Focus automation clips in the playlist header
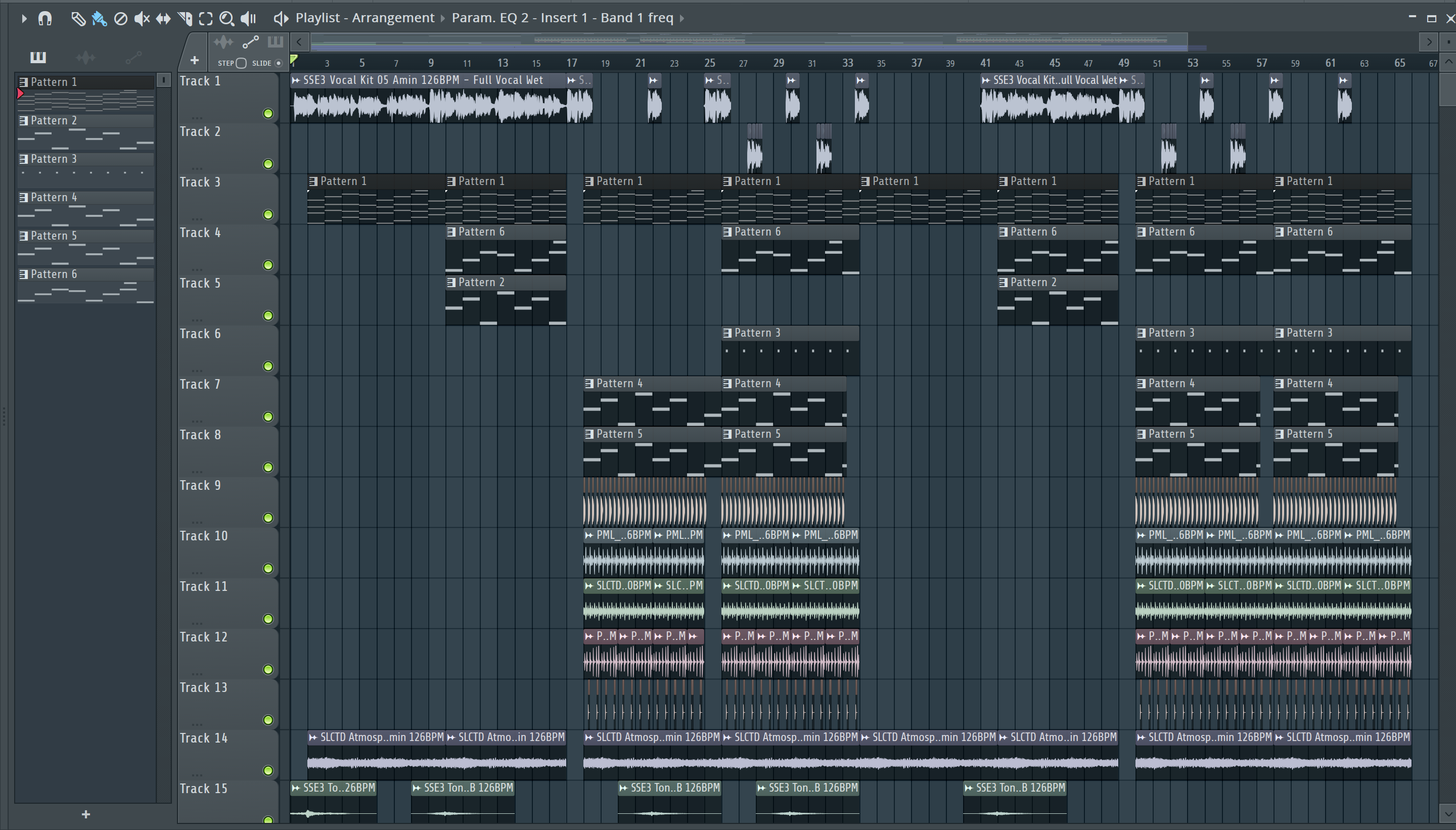The width and height of the screenshot is (1456, 830). pyautogui.click(x=250, y=41)
